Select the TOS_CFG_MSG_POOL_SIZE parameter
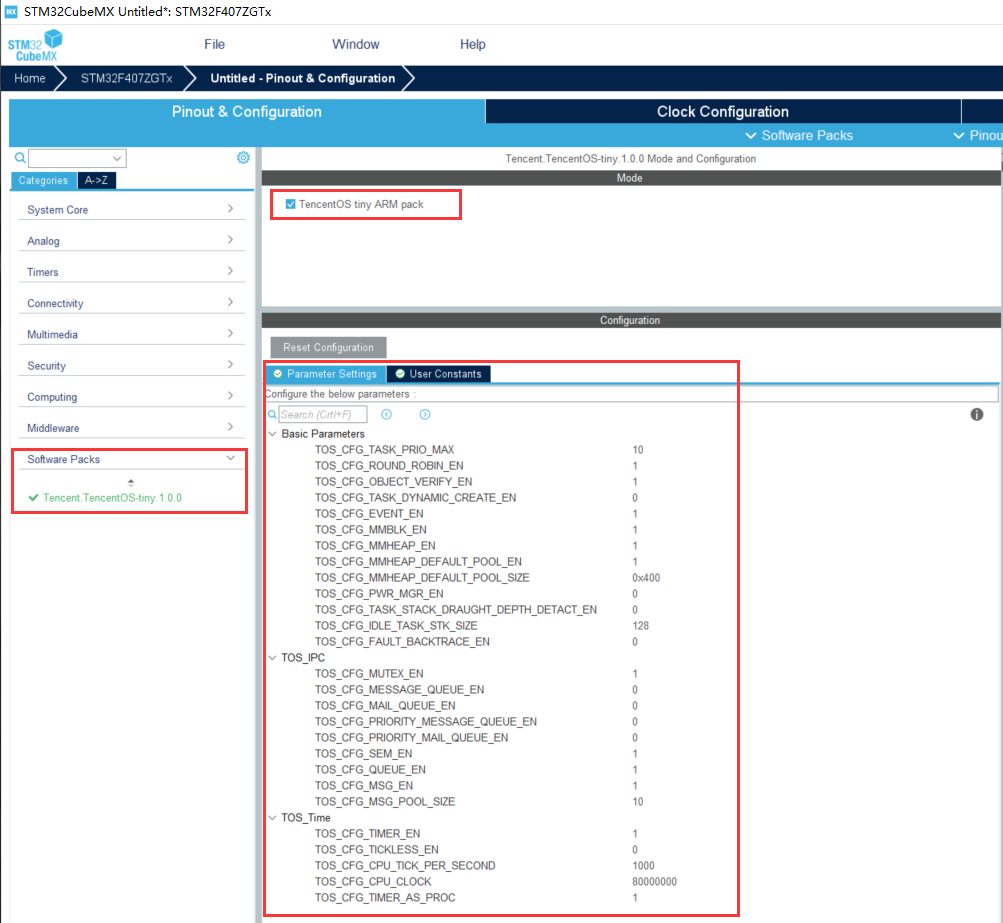The image size is (1003, 923). (x=384, y=801)
